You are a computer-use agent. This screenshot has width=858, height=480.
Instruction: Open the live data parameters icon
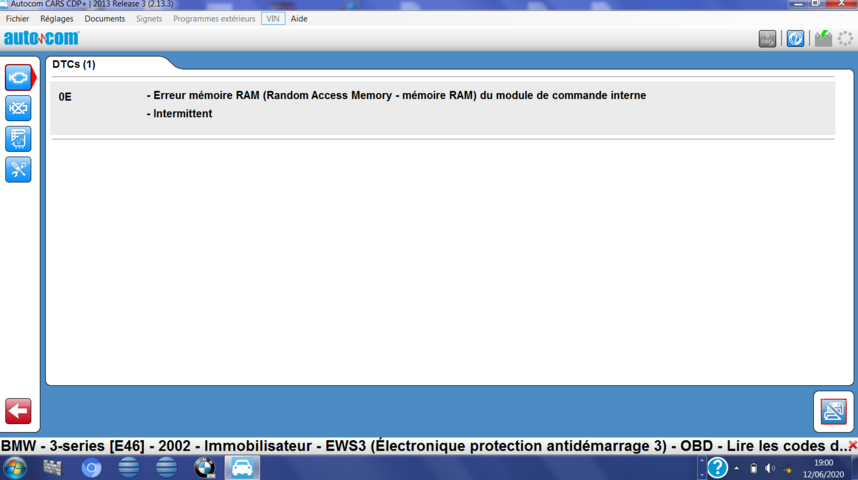click(x=18, y=139)
